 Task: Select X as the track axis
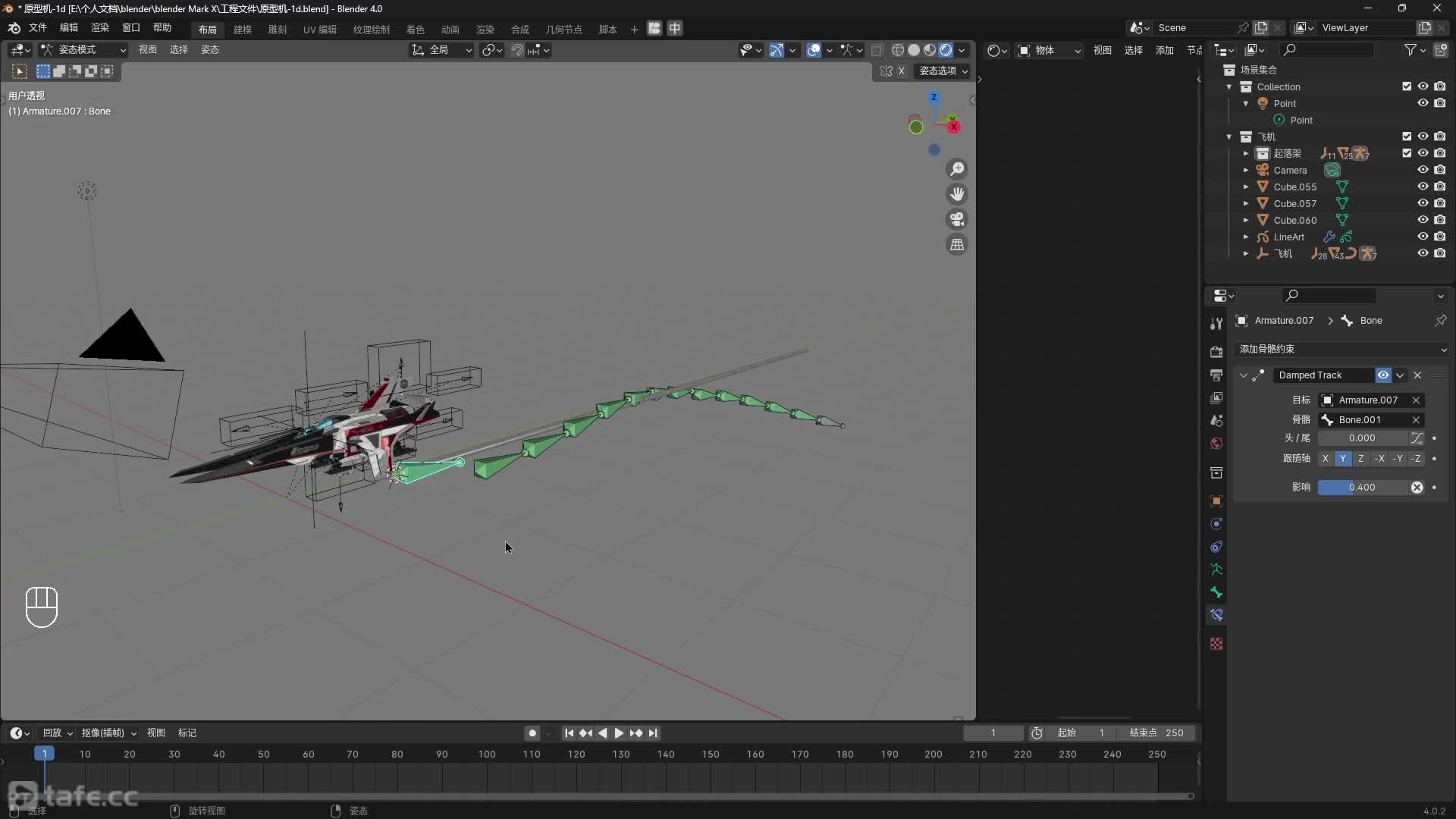click(1325, 459)
